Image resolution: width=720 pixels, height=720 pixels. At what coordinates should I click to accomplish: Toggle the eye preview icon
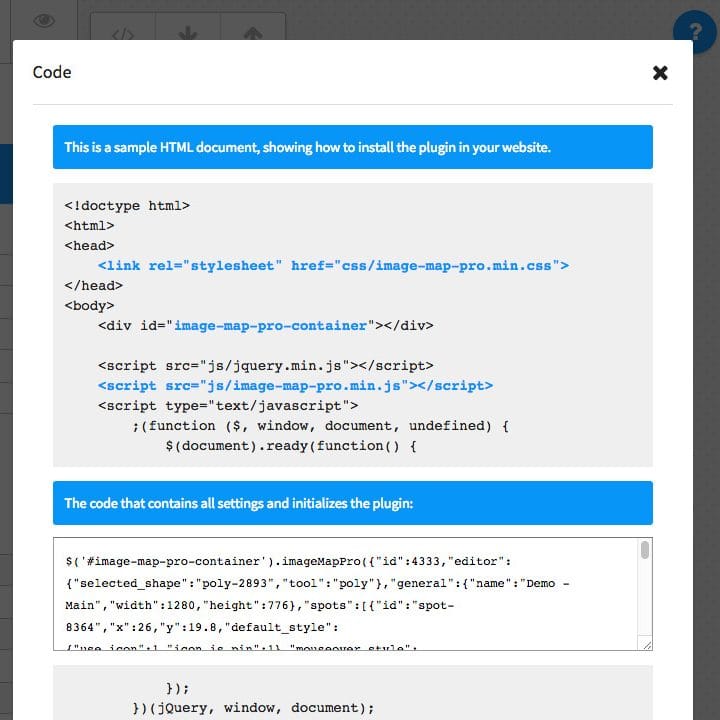tap(43, 21)
